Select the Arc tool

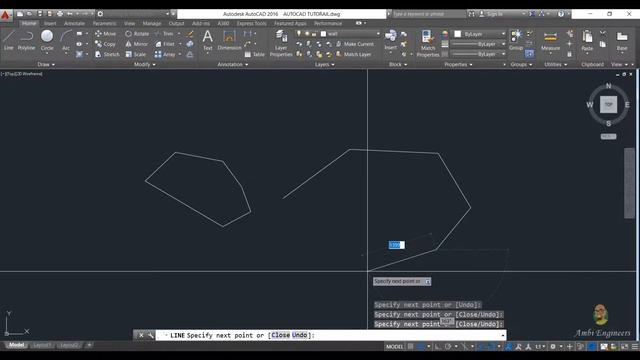pos(66,40)
